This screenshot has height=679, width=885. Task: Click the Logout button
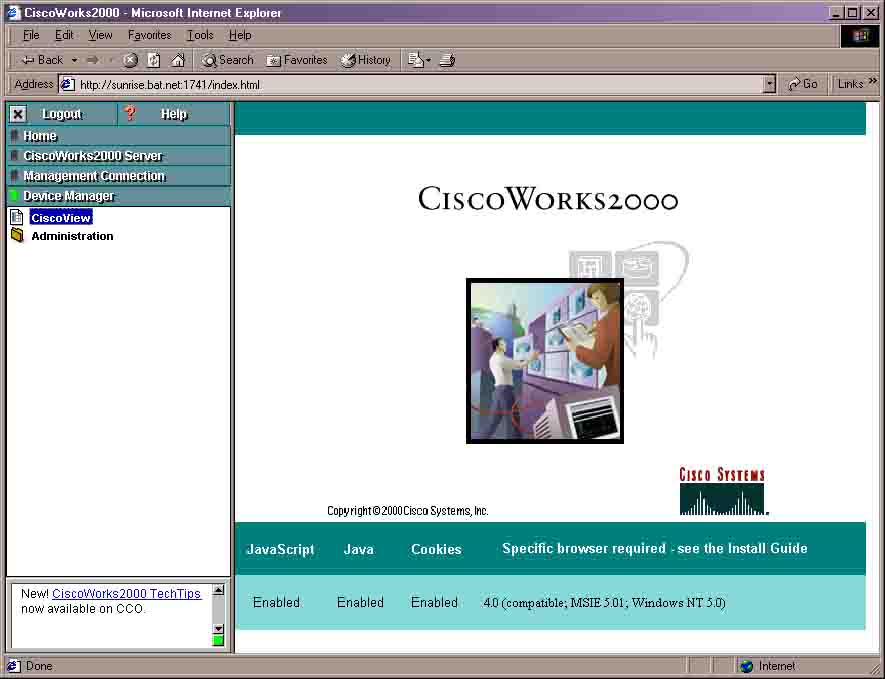point(62,114)
